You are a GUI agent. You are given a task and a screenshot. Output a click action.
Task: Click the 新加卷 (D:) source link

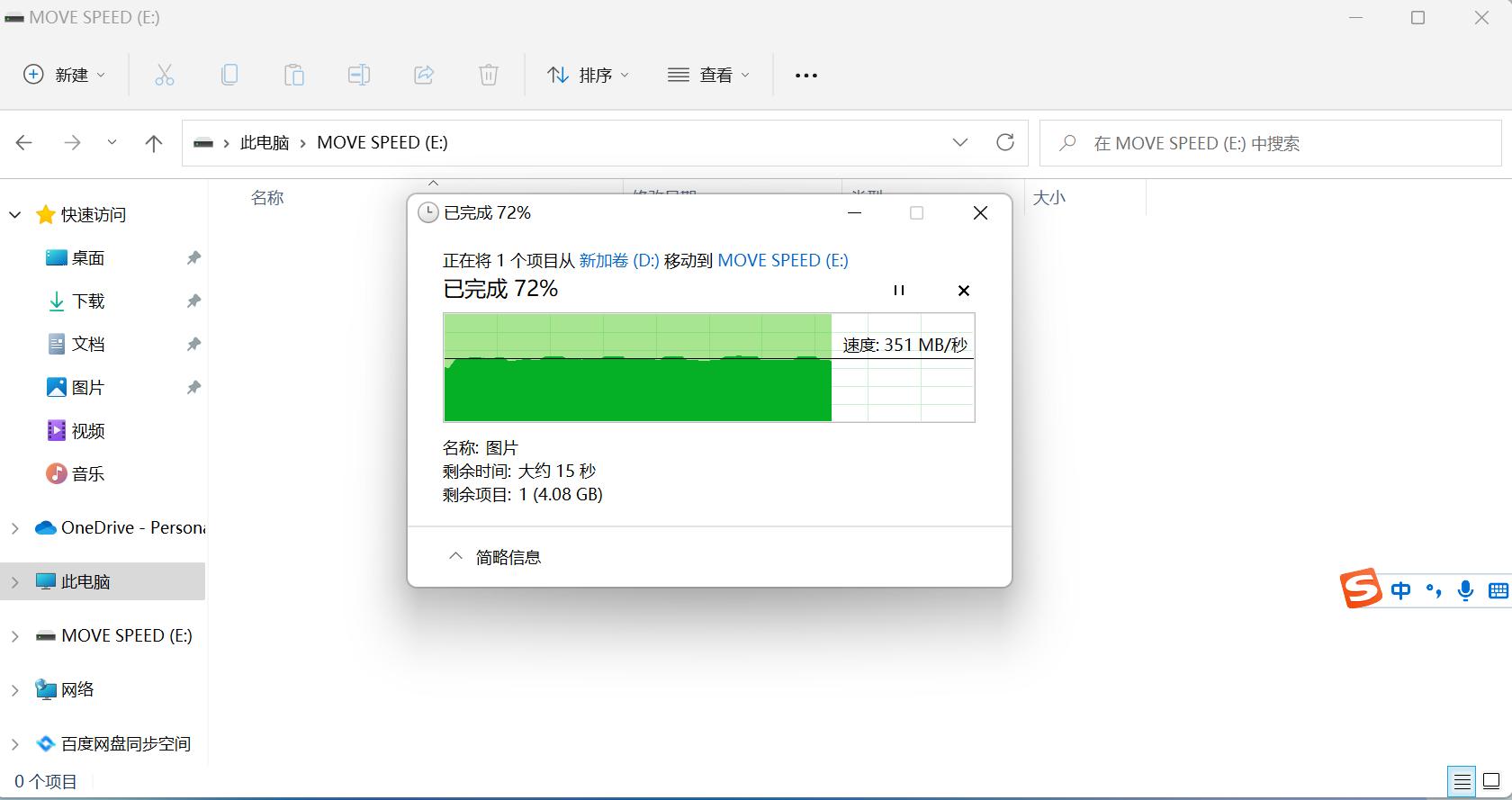click(619, 261)
